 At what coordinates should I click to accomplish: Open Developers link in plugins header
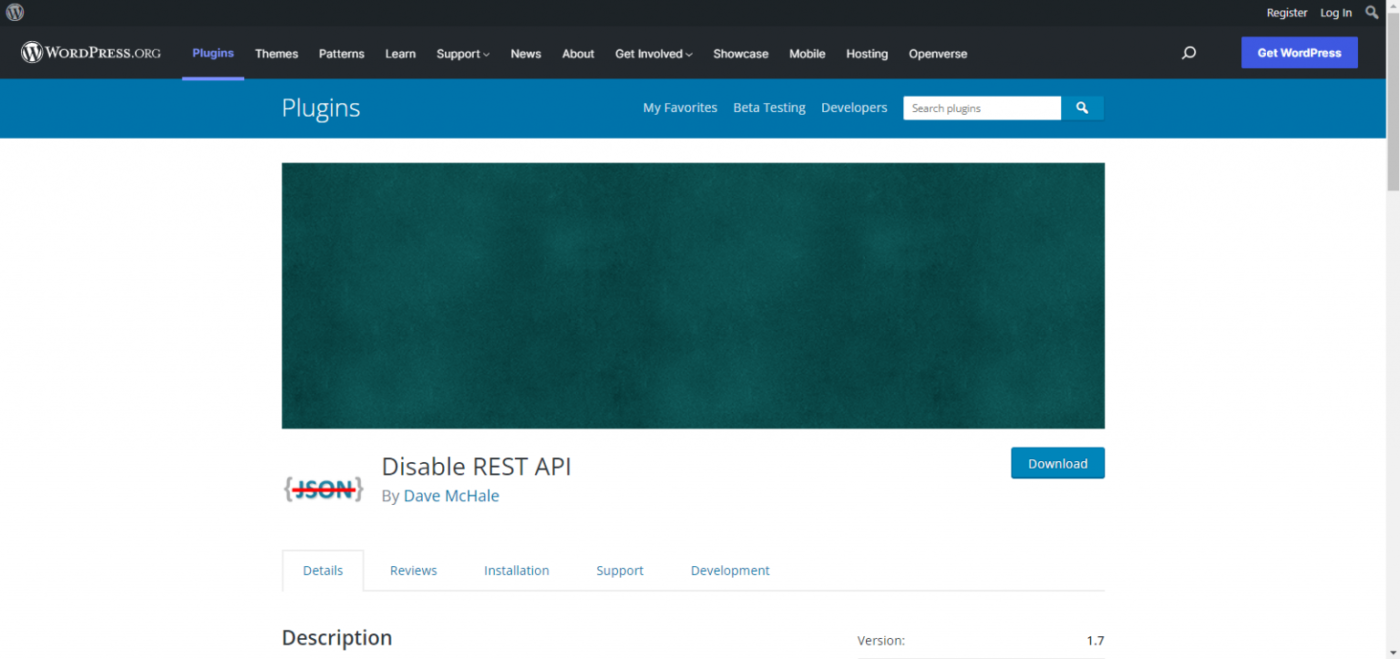854,108
